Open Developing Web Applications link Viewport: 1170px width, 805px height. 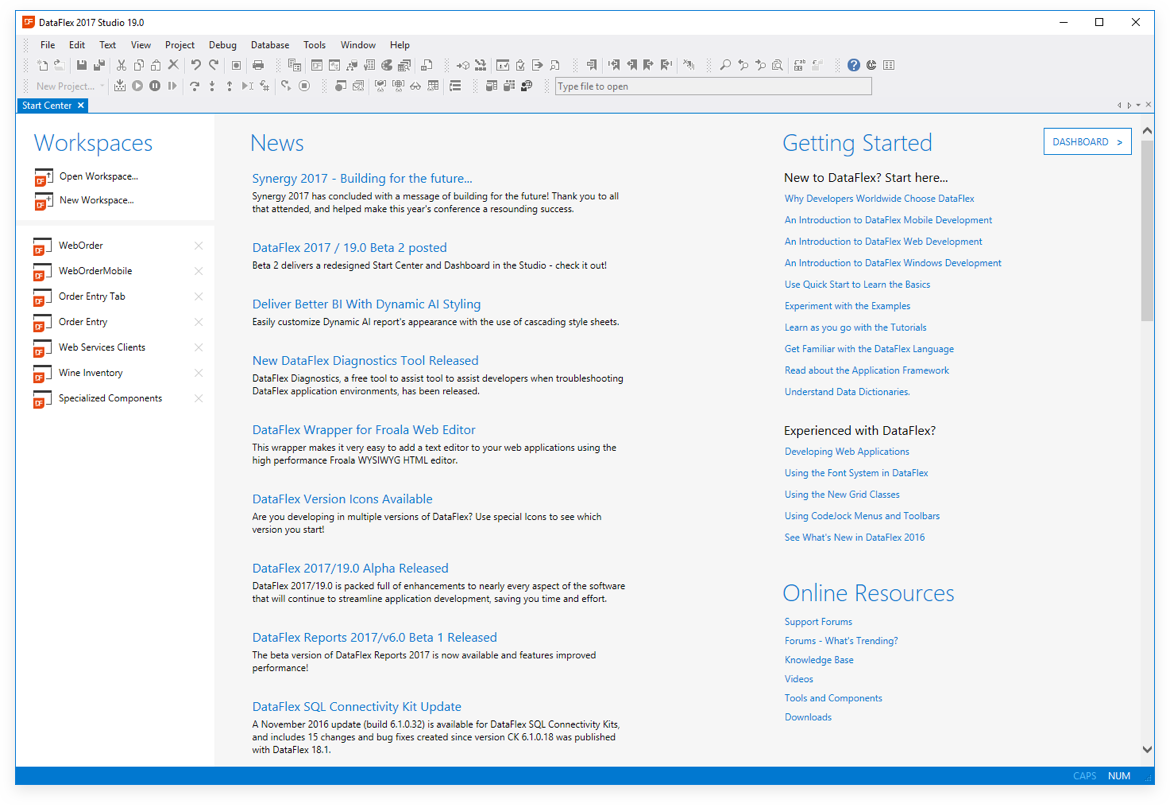[847, 451]
